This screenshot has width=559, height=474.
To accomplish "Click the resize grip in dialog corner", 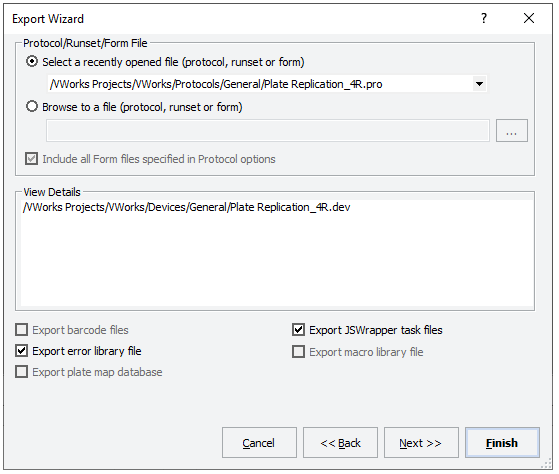I will click(547, 463).
